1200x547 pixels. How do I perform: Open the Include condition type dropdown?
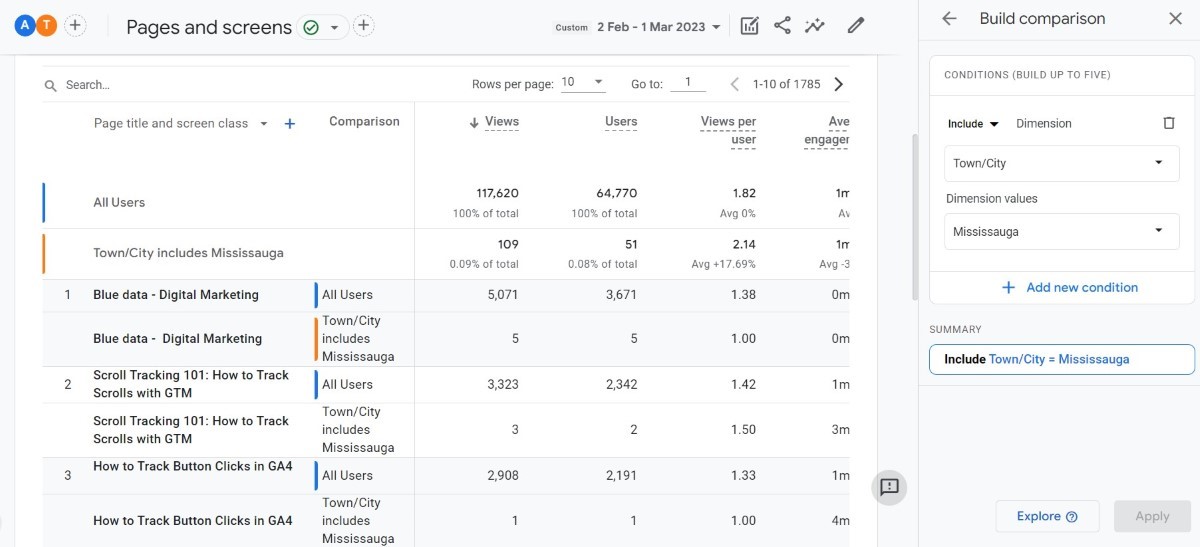coord(973,124)
